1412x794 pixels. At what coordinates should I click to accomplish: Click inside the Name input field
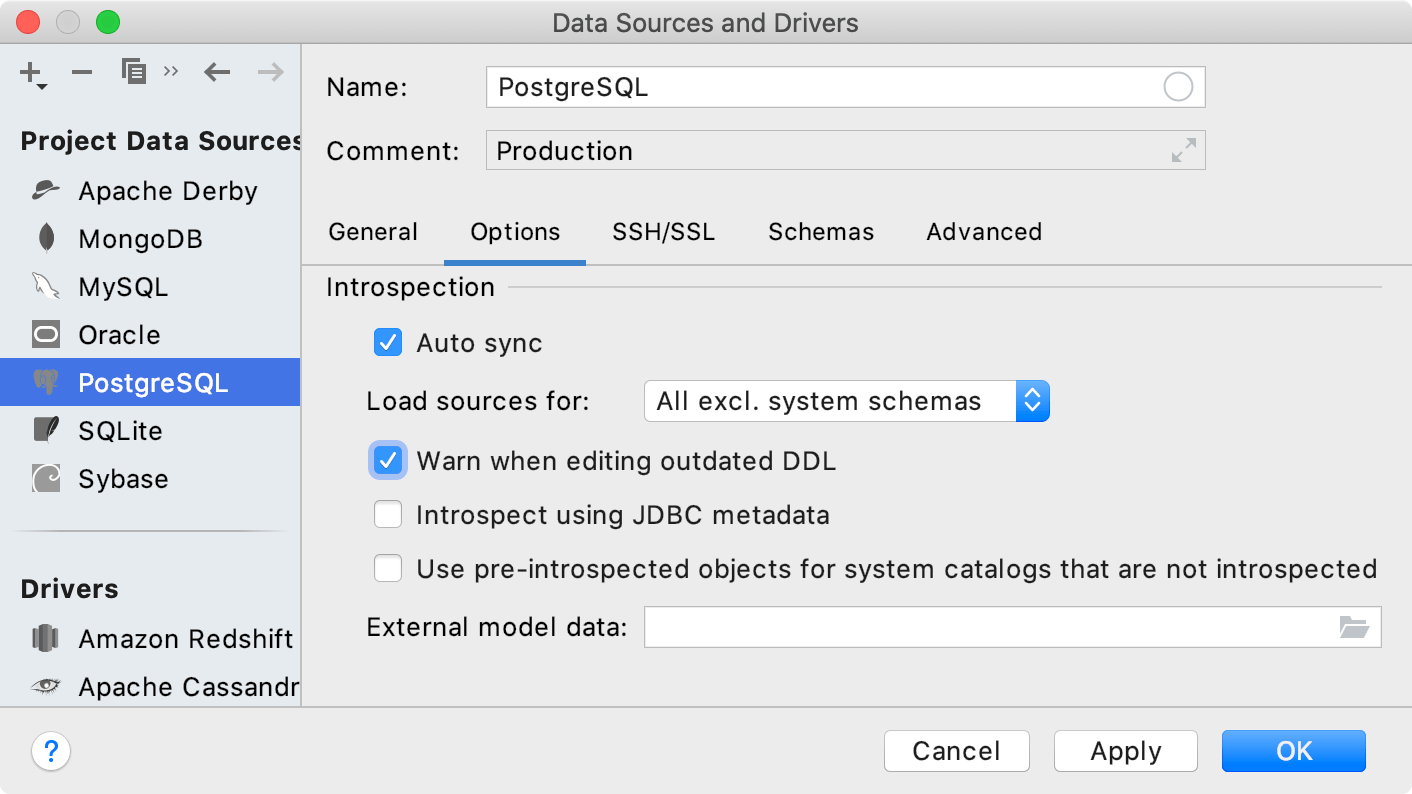pos(800,87)
